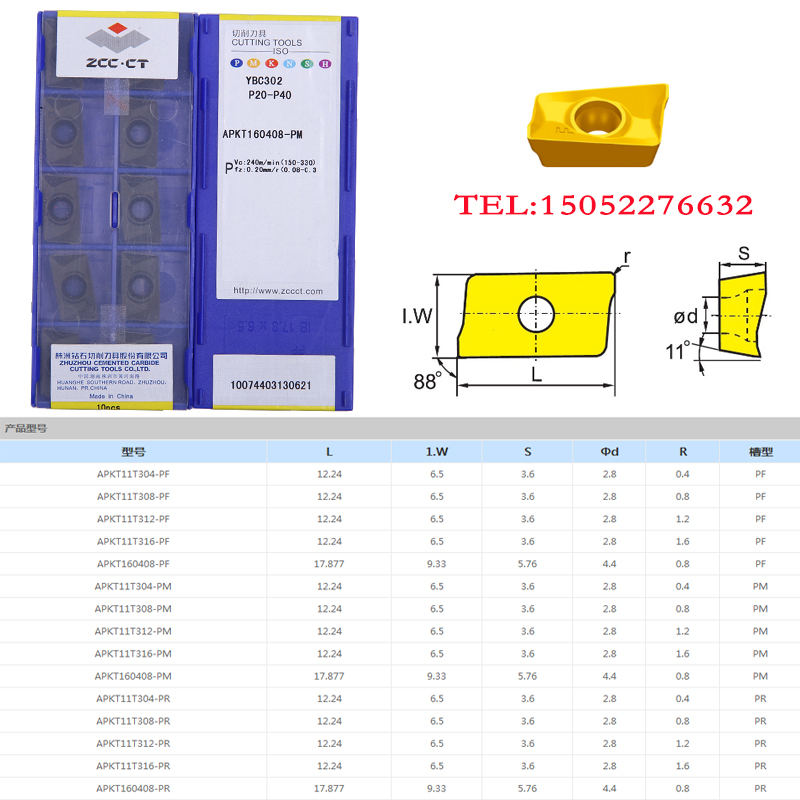This screenshot has height=800, width=800.
Task: Click the 产品型号 section header
Action: pyautogui.click(x=26, y=428)
